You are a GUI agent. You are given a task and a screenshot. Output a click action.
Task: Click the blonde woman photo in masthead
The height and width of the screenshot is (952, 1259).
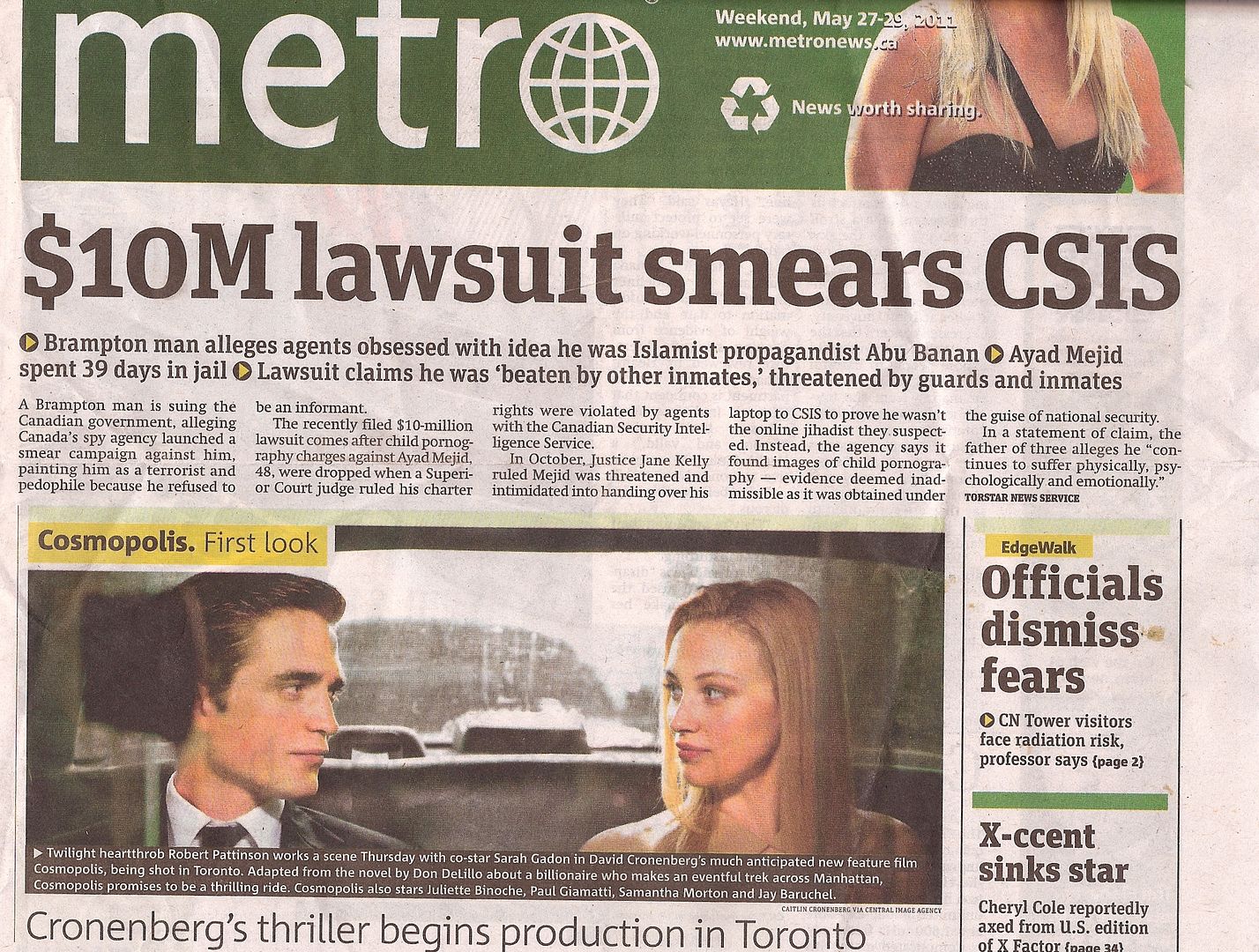1012,94
